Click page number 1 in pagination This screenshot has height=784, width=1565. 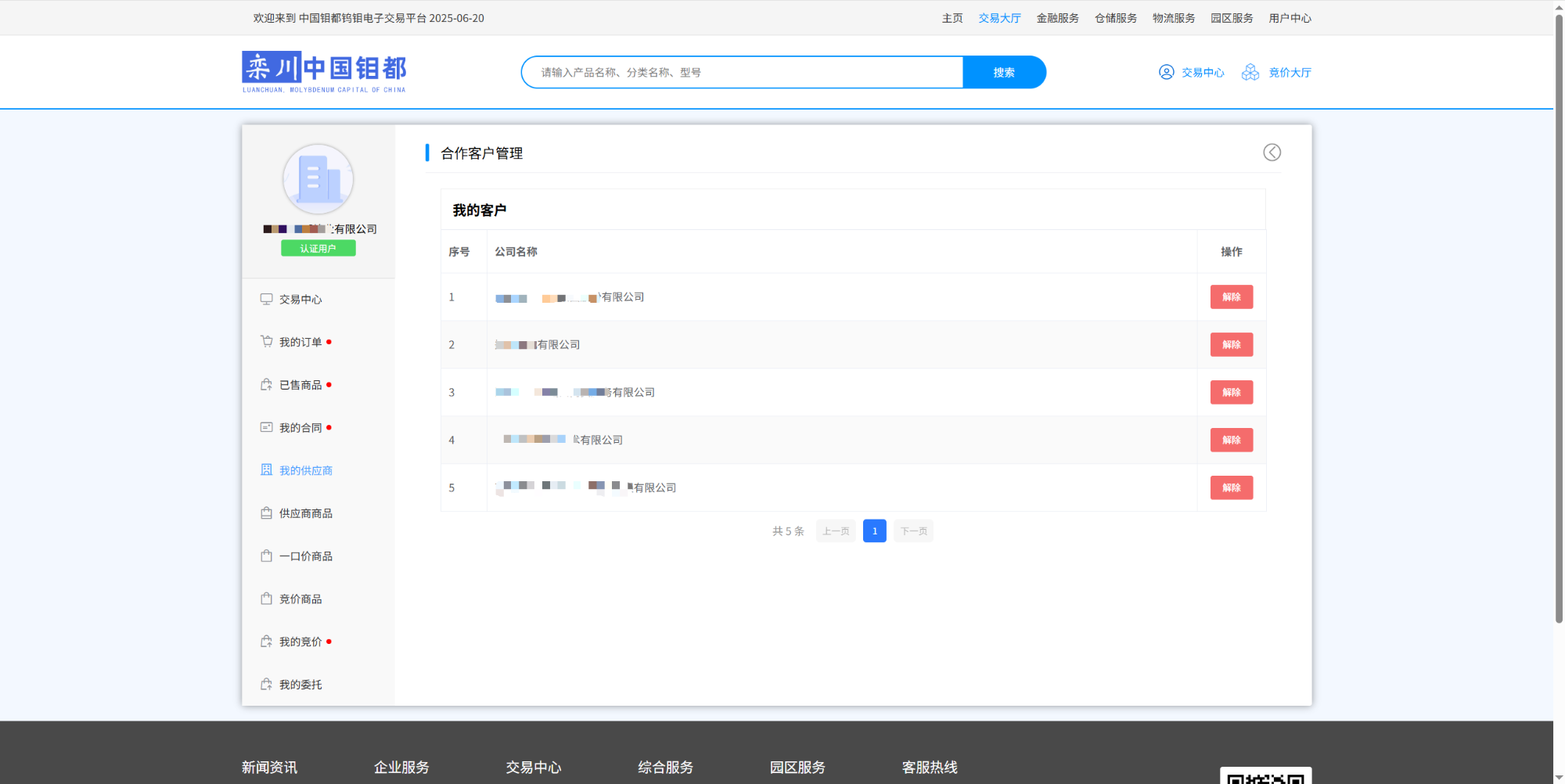tap(874, 531)
